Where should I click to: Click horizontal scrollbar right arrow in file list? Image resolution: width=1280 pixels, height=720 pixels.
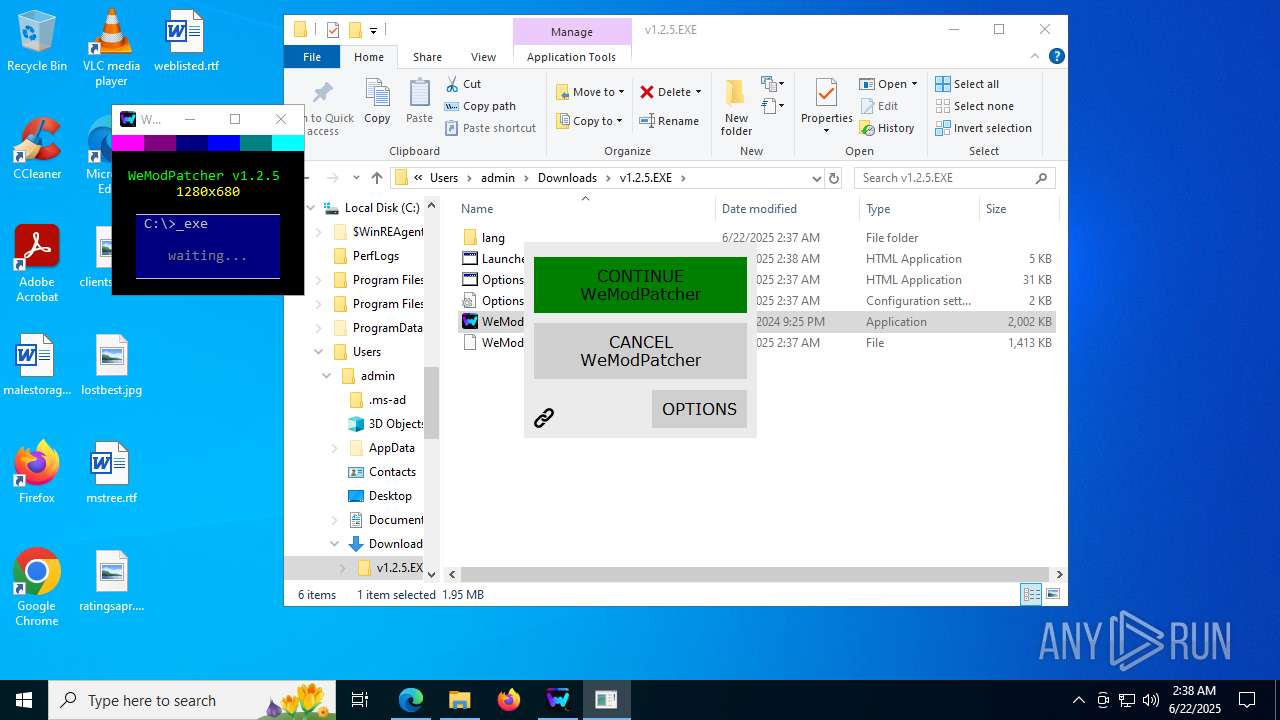[1059, 575]
